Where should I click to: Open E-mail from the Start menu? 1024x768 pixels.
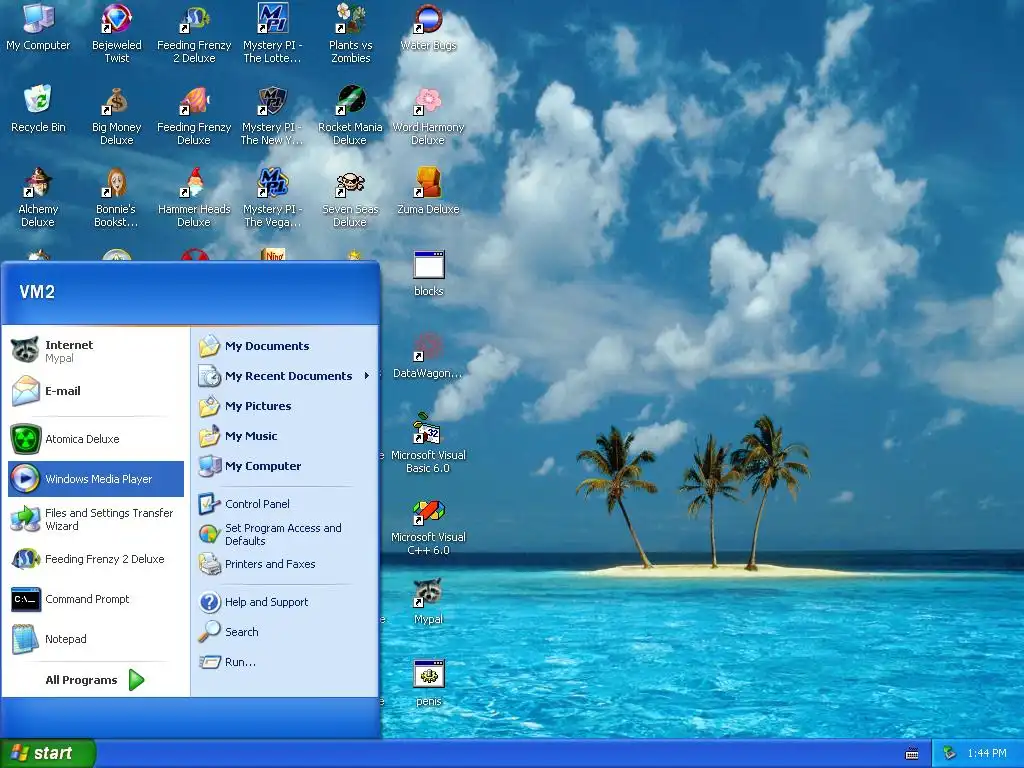(96, 391)
